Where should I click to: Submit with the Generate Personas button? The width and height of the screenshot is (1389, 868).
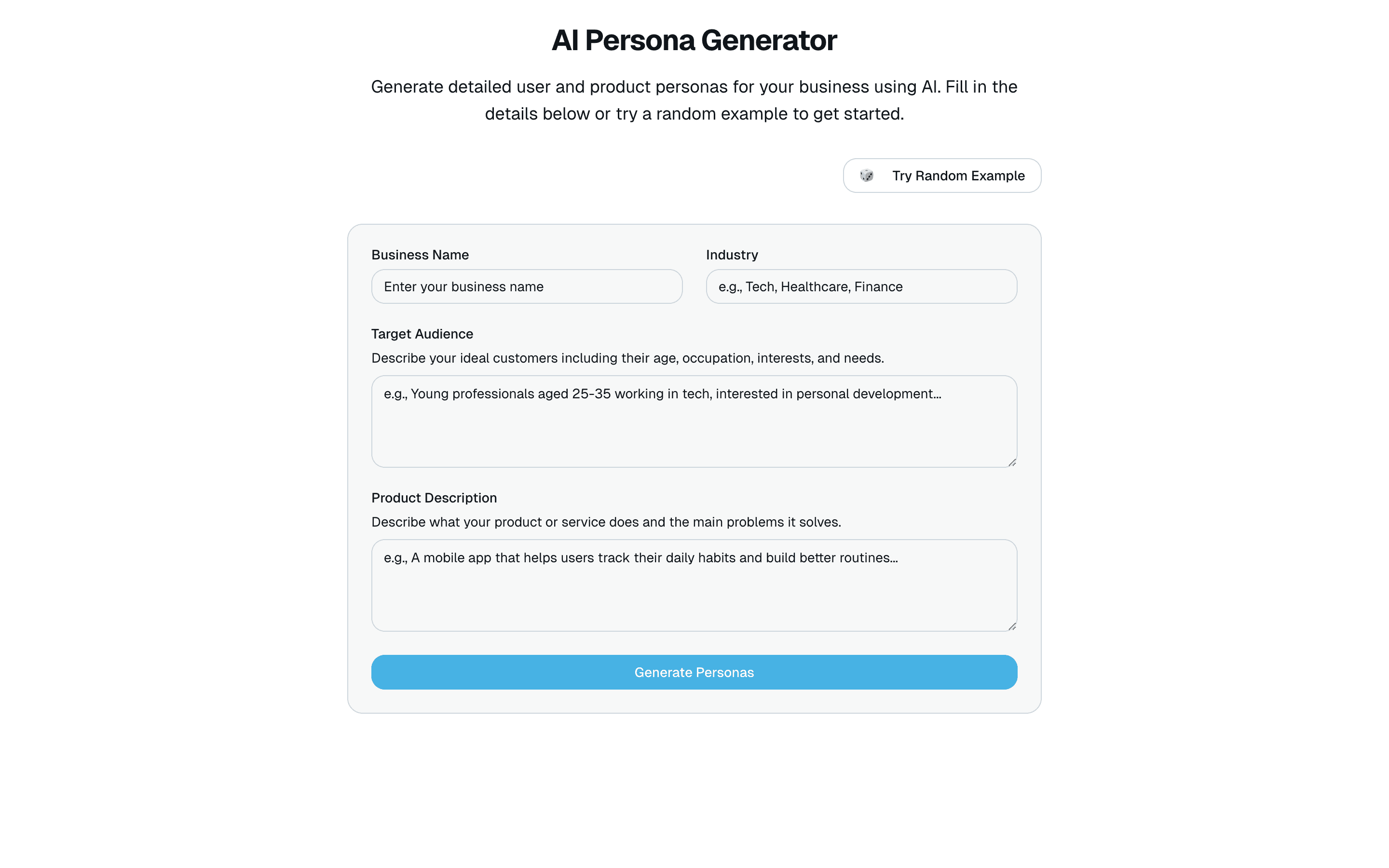tap(694, 672)
